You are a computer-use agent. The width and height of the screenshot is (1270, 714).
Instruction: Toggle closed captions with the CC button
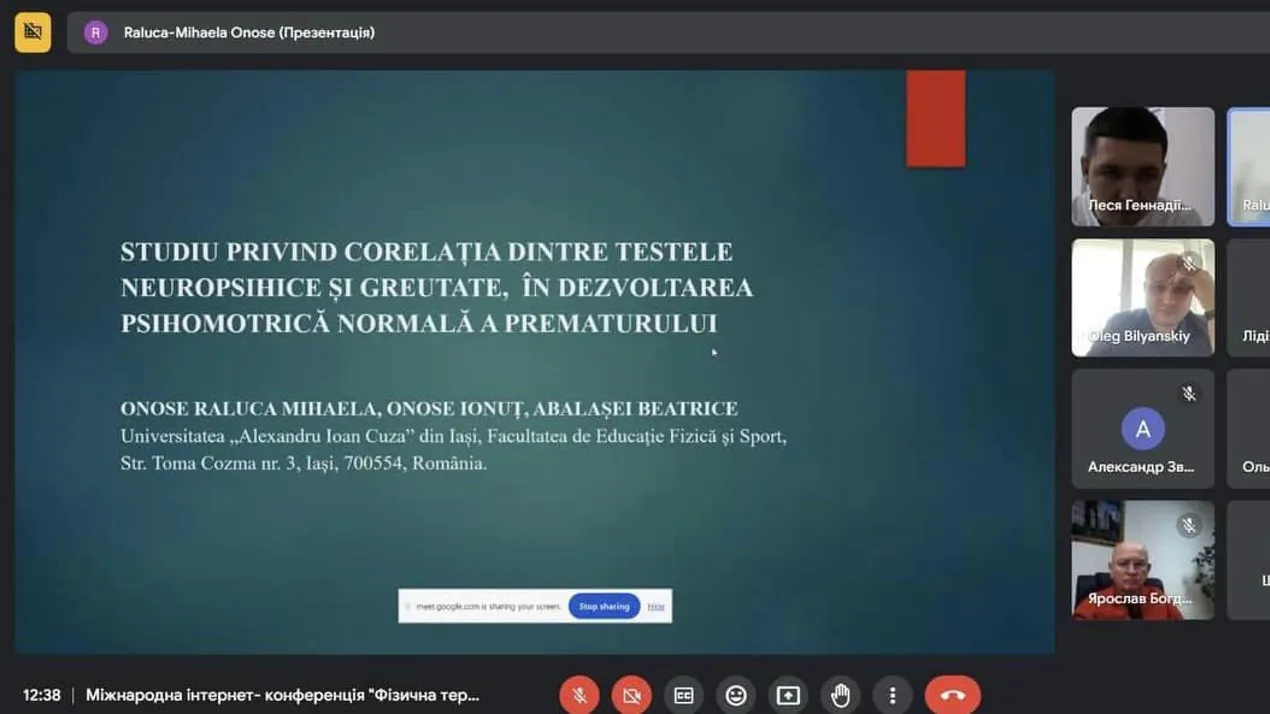pyautogui.click(x=684, y=695)
